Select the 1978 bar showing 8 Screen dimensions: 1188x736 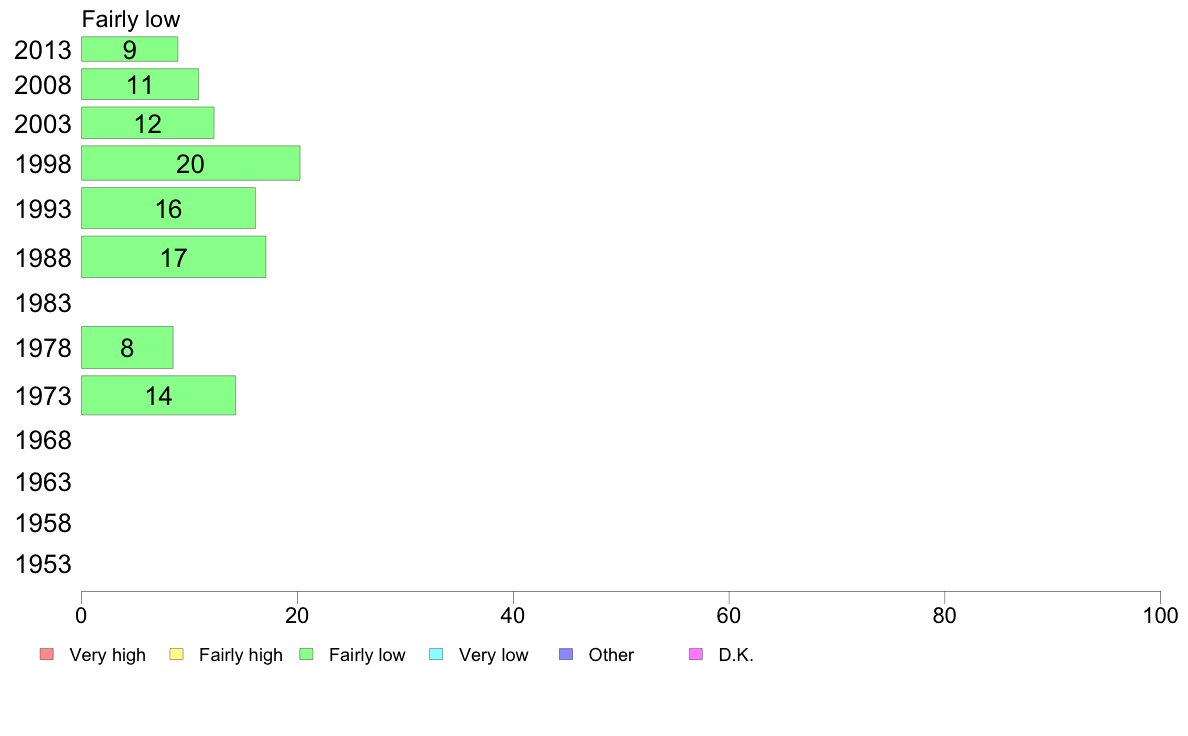coord(127,347)
